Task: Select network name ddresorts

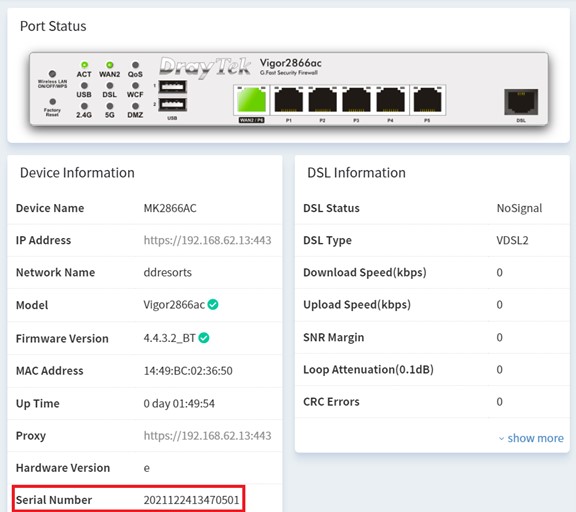Action: (x=168, y=273)
